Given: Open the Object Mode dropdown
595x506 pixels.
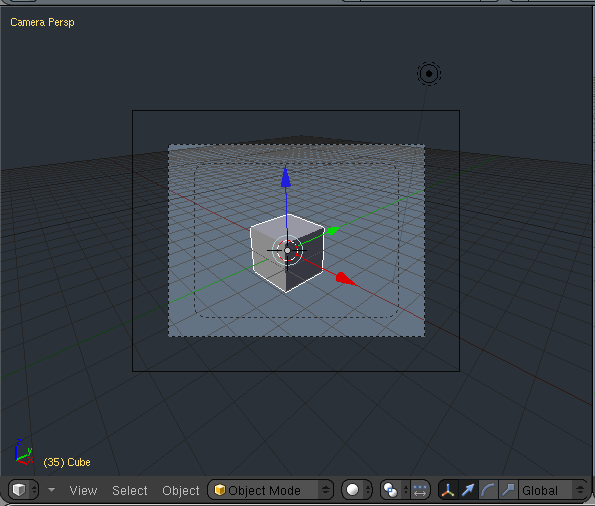Looking at the screenshot, I should pyautogui.click(x=271, y=490).
